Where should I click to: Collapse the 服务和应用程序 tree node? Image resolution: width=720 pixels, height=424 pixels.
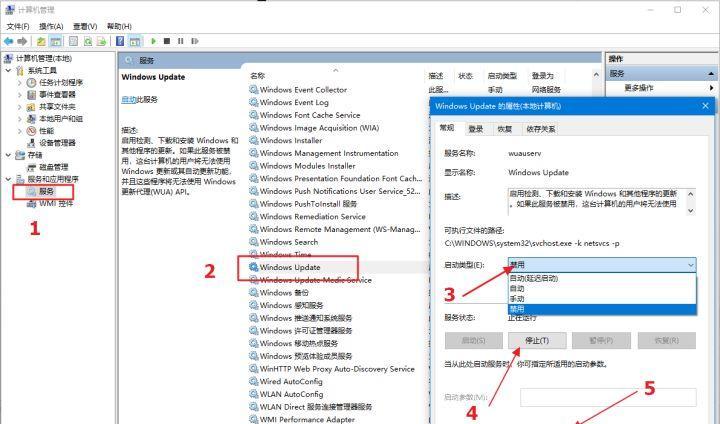point(8,179)
